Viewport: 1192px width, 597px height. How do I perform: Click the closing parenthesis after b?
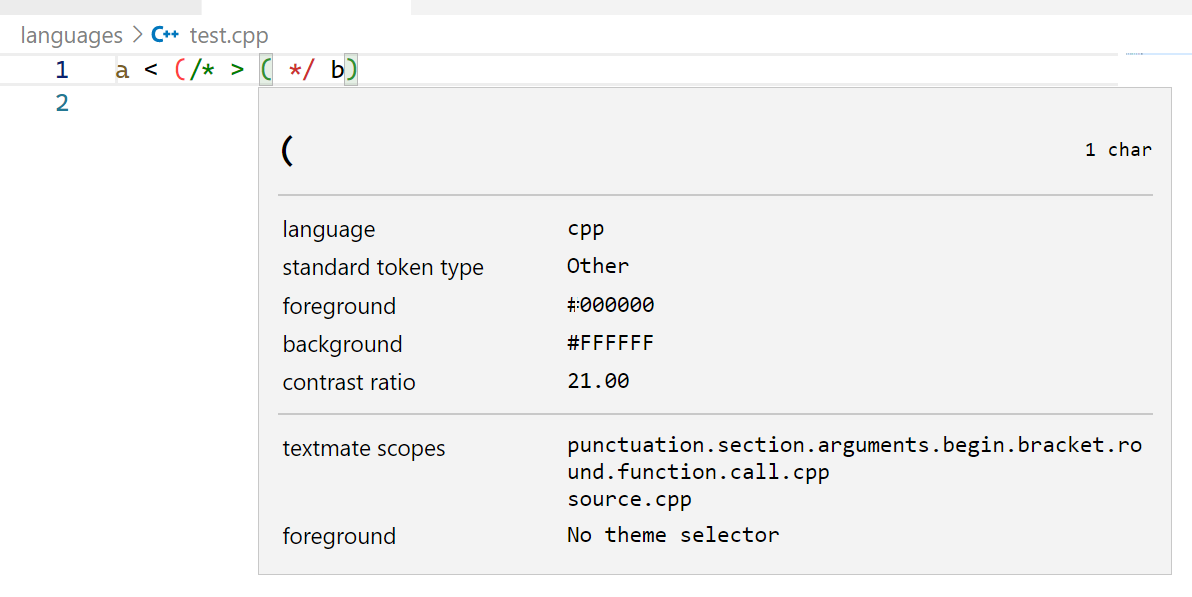click(351, 69)
